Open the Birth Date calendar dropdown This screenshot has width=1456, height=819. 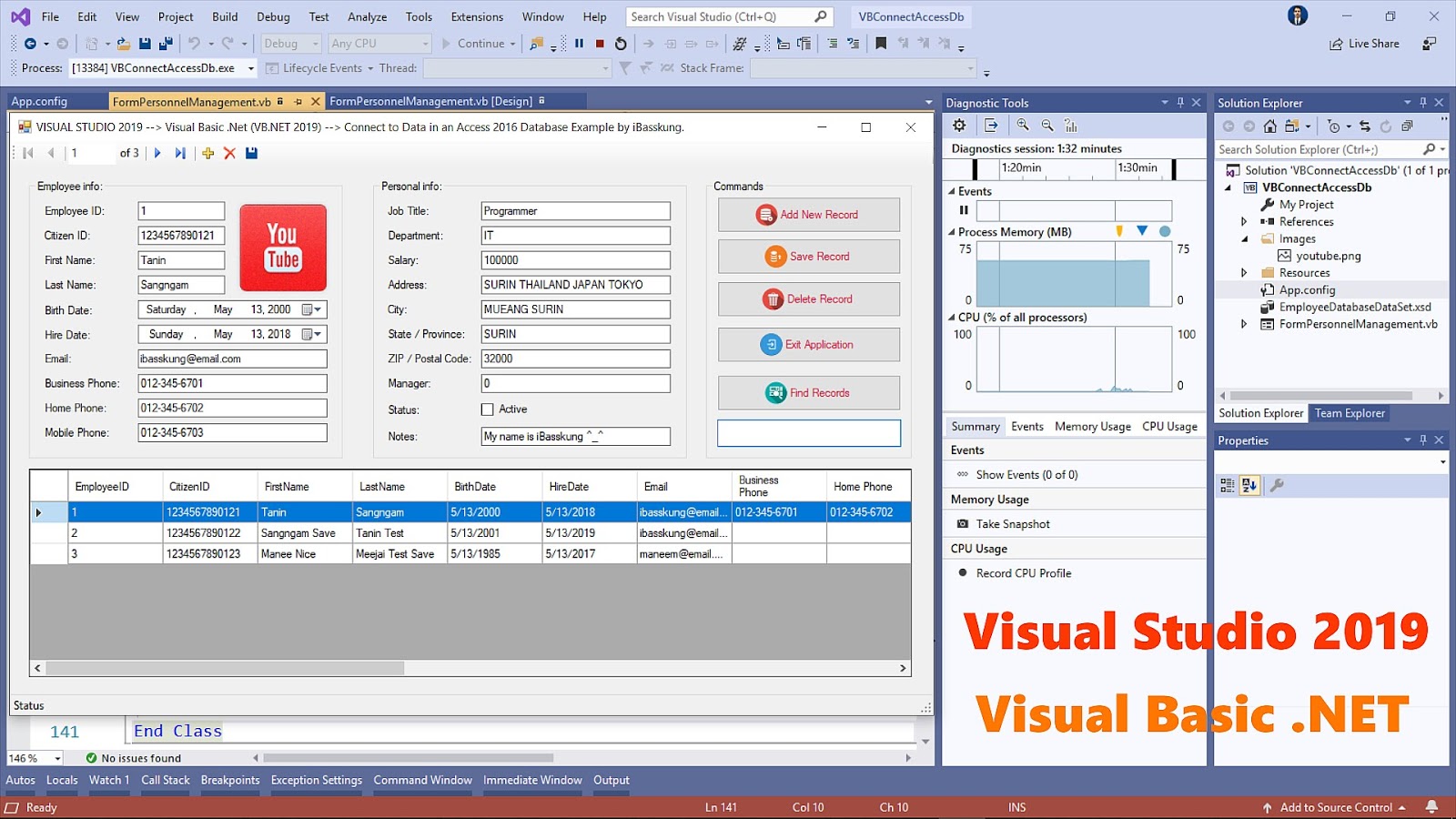pyautogui.click(x=309, y=309)
